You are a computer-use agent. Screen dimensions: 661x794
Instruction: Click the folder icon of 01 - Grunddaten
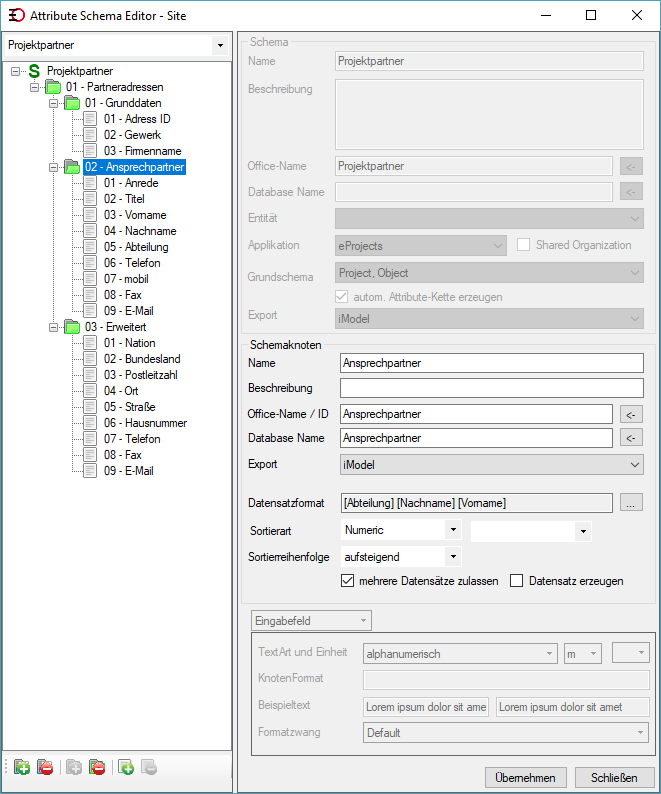(x=72, y=103)
